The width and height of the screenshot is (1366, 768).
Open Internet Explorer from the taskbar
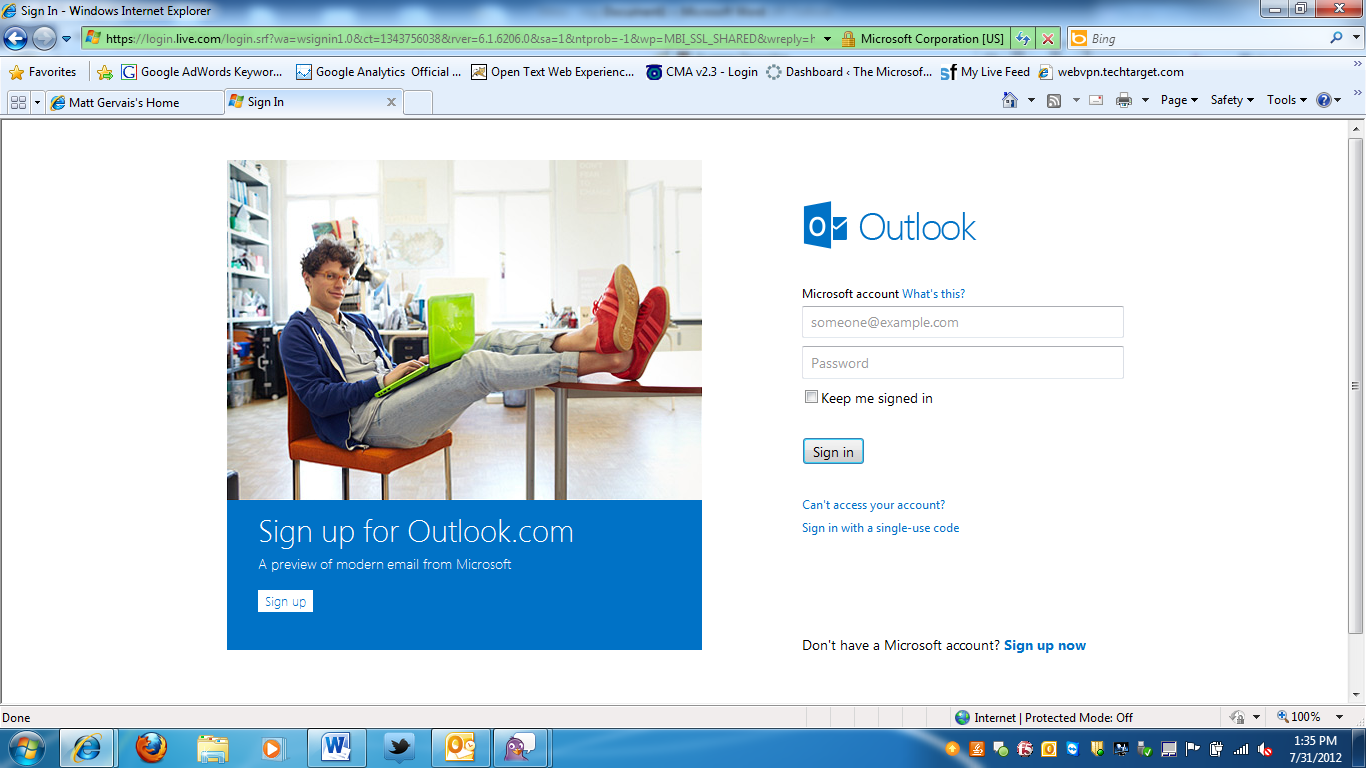pos(88,748)
